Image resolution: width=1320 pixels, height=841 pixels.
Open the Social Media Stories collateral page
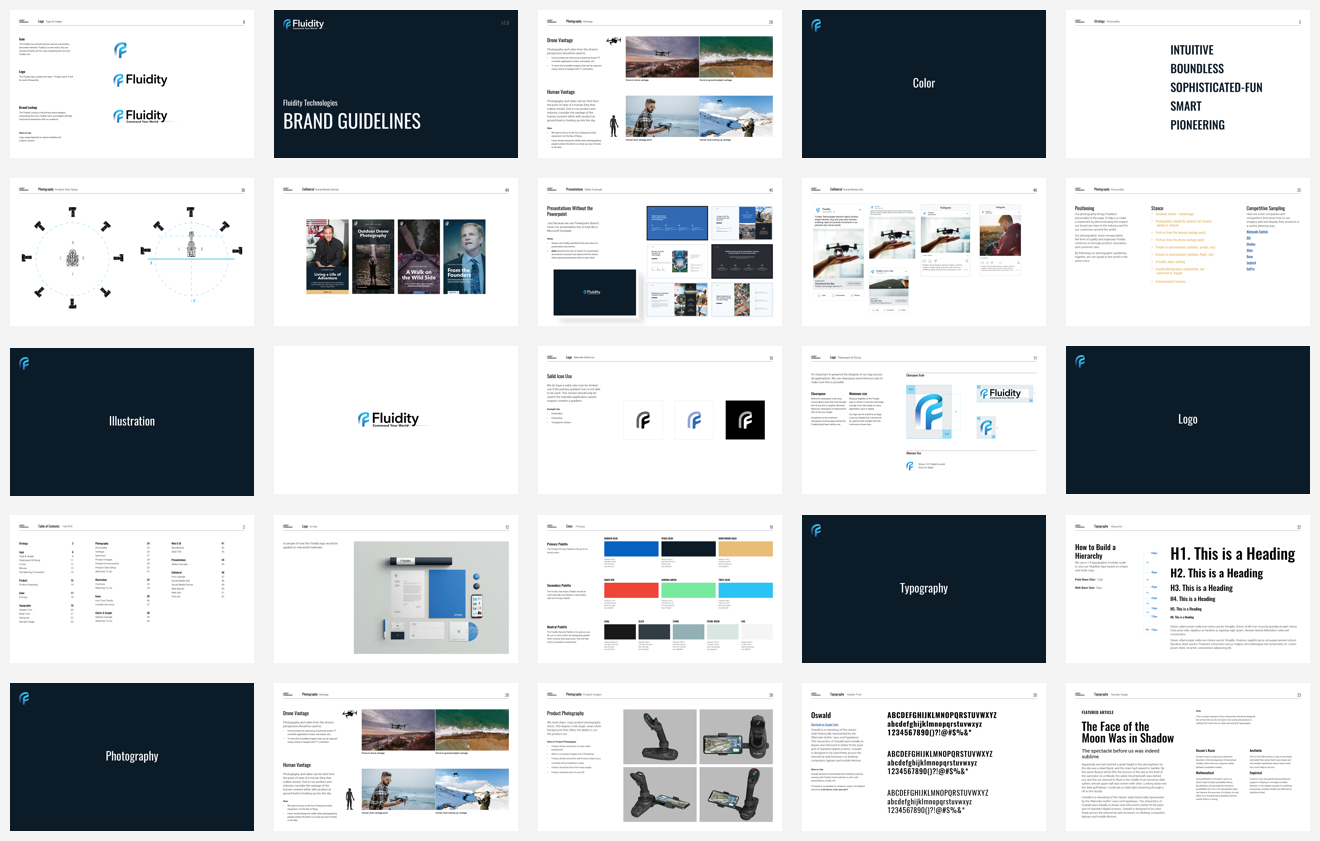click(396, 252)
